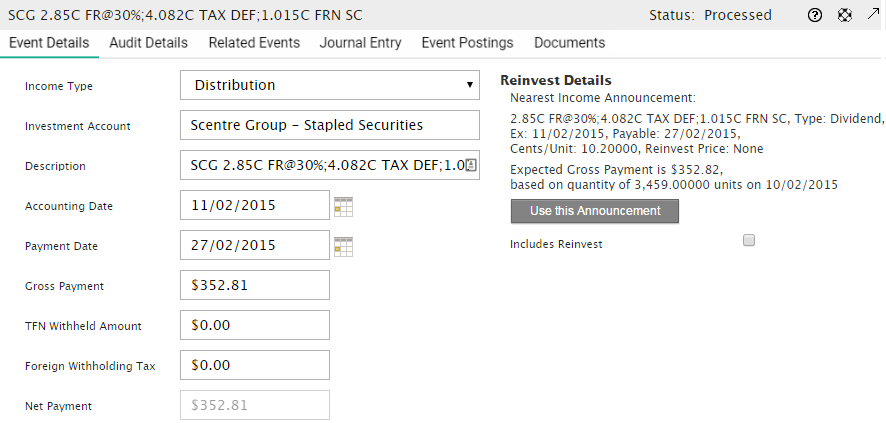The height and width of the screenshot is (423, 886).
Task: Show the Documents tab
Action: pos(569,43)
